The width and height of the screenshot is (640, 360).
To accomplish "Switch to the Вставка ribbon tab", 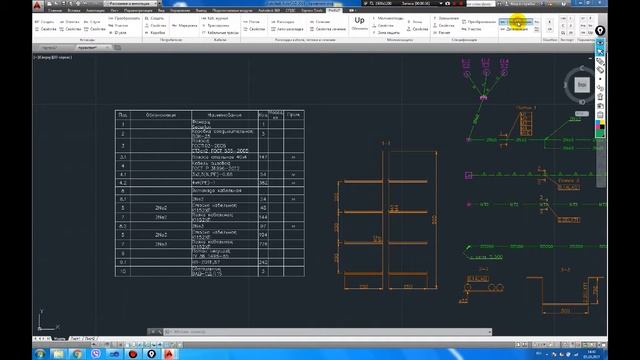I will [x=74, y=11].
